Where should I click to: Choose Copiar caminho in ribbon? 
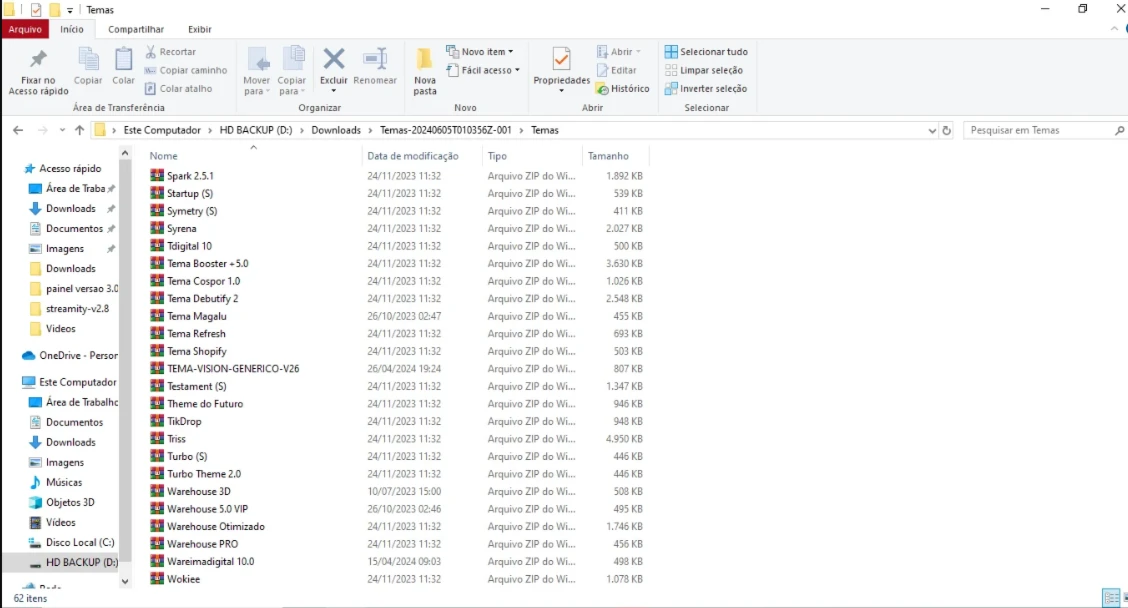pos(186,70)
